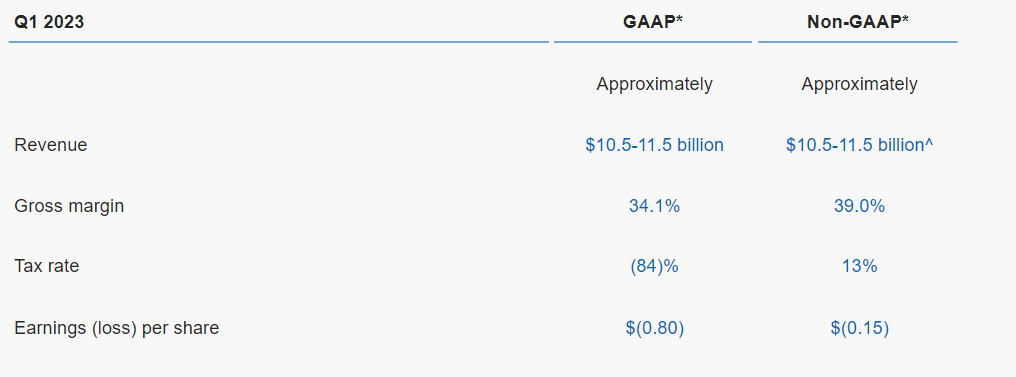Click the (84)% tax rate value
Viewport: 1016px width, 377px height.
tap(654, 266)
